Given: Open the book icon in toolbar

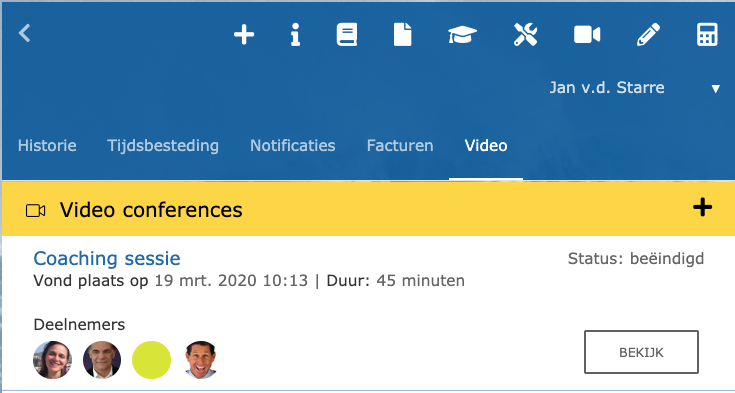Looking at the screenshot, I should point(347,35).
